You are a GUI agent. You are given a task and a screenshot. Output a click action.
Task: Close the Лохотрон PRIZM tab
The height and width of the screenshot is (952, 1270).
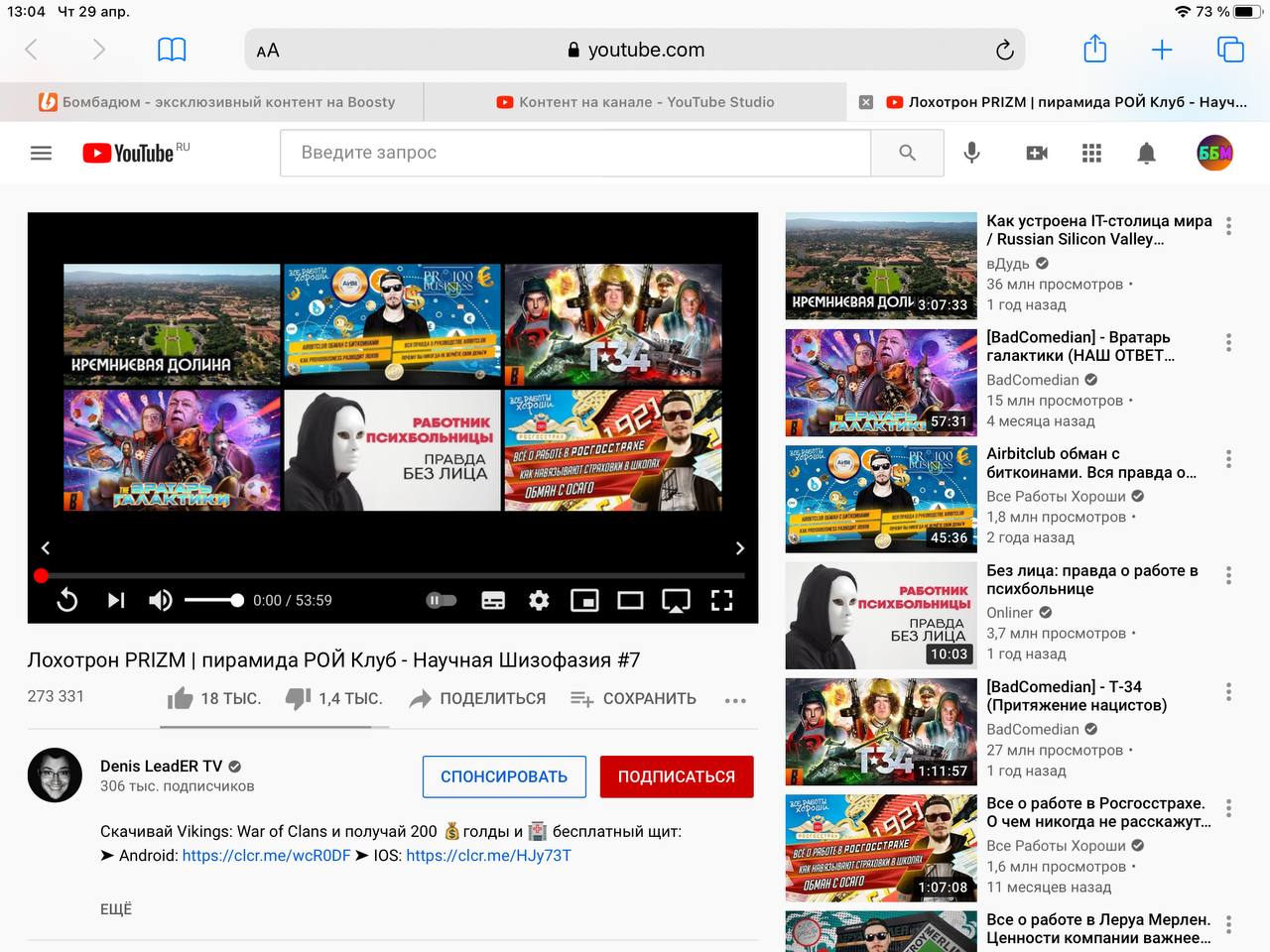pyautogui.click(x=865, y=102)
